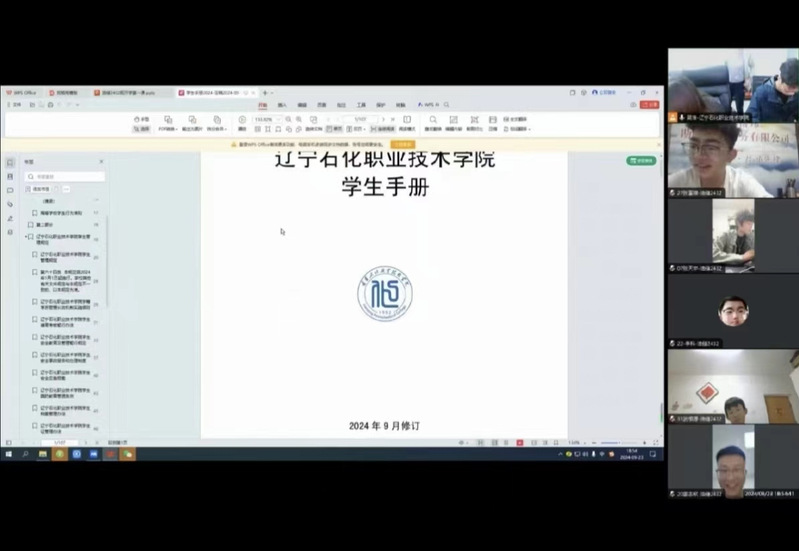This screenshot has width=799, height=551.
Task: Toggle continuous reading mode in toolbar
Action: click(383, 129)
